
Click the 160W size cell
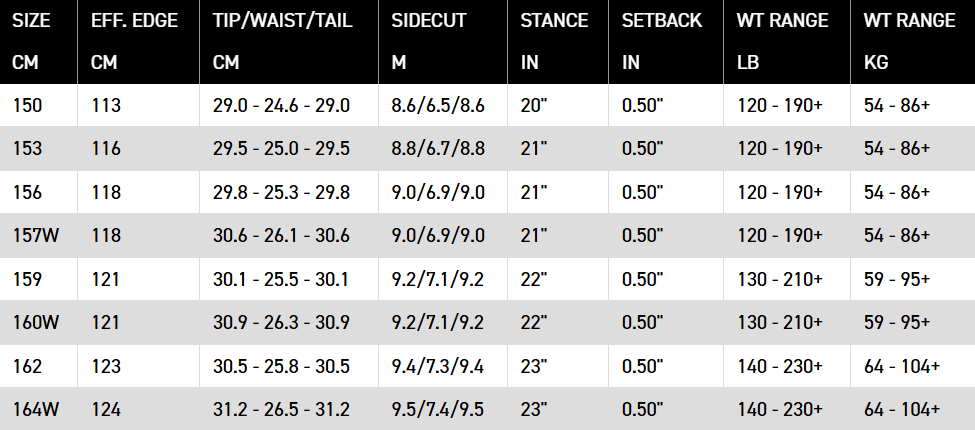click(x=34, y=322)
